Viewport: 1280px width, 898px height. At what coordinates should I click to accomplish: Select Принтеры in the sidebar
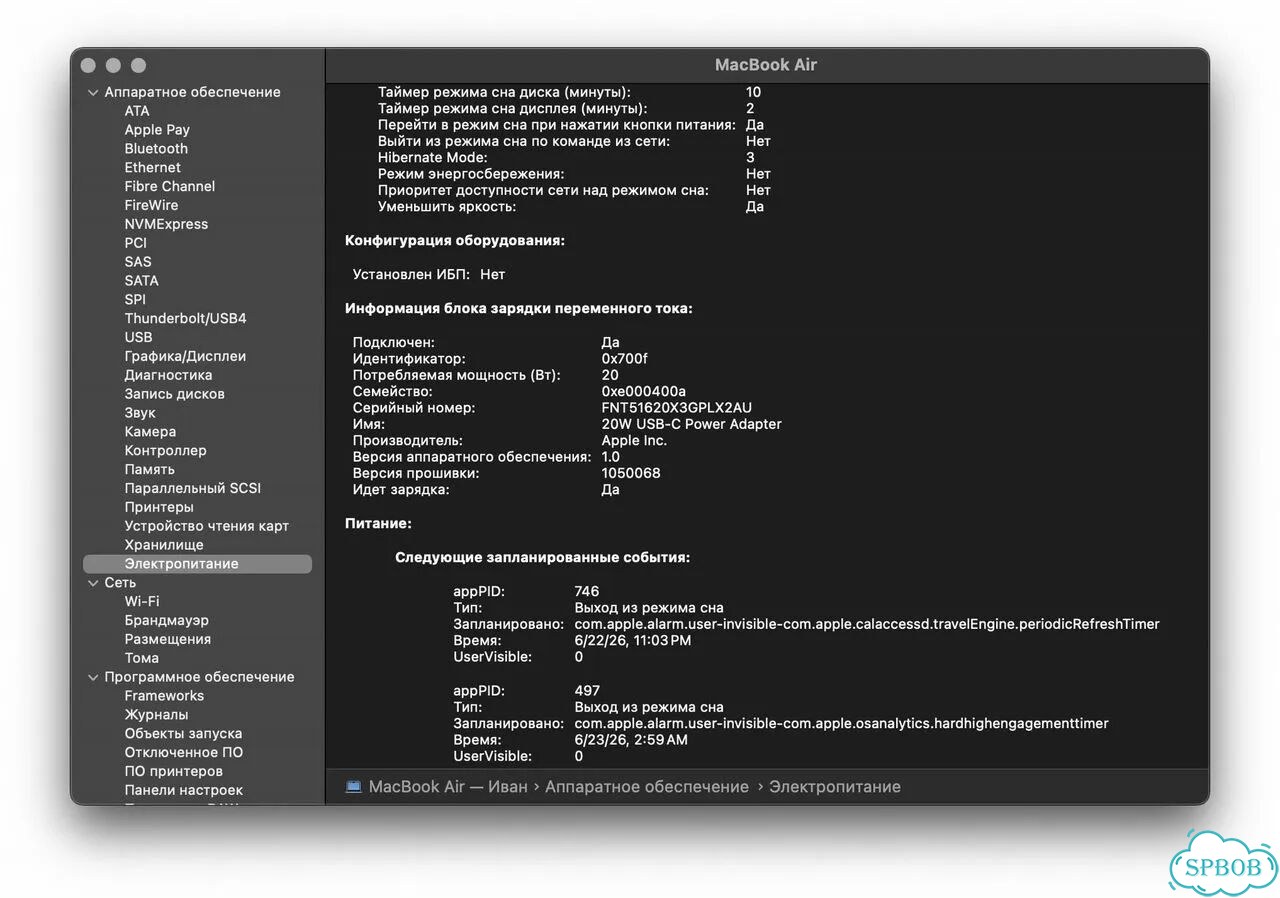(159, 507)
